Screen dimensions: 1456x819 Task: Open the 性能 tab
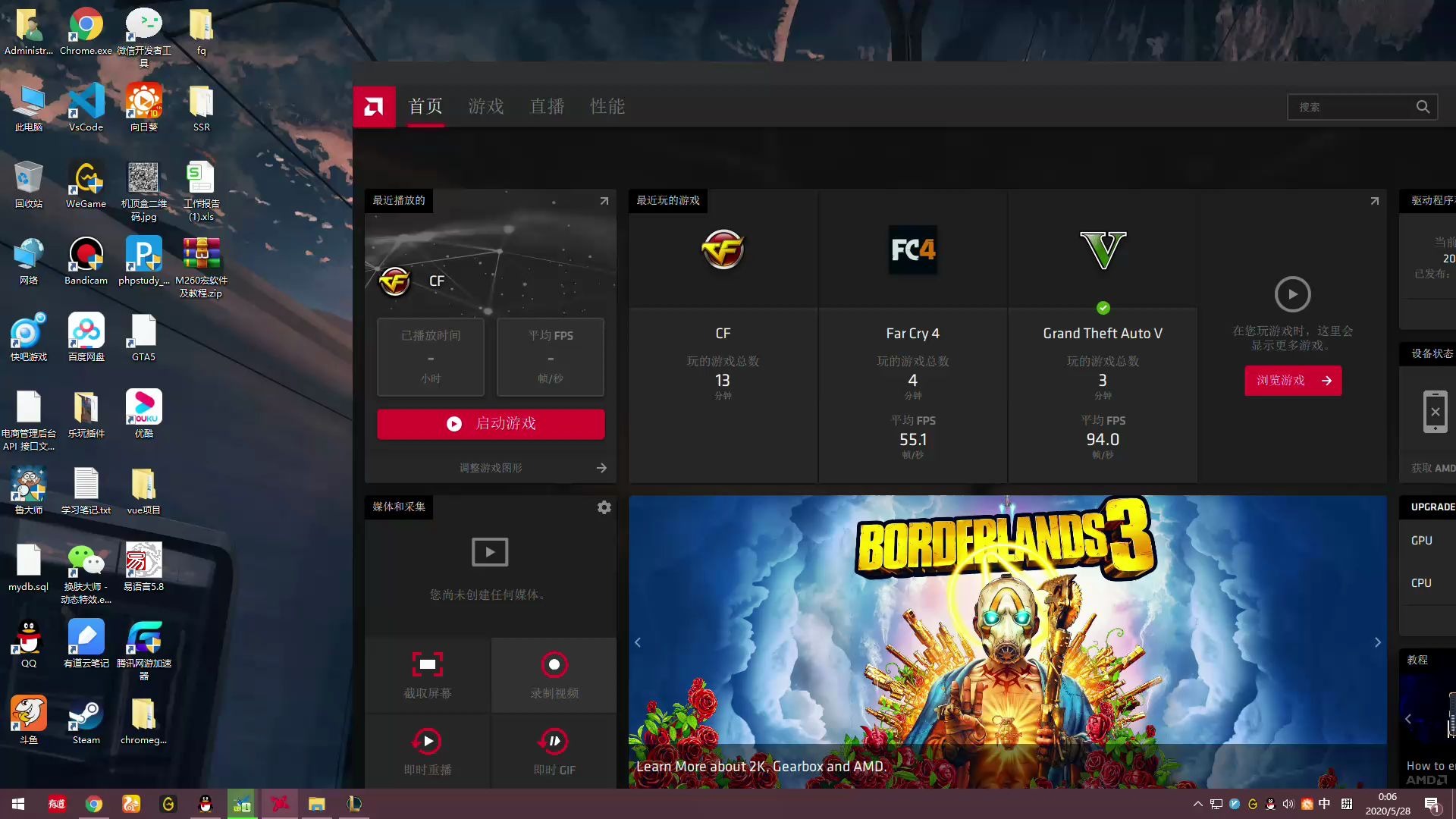[607, 107]
